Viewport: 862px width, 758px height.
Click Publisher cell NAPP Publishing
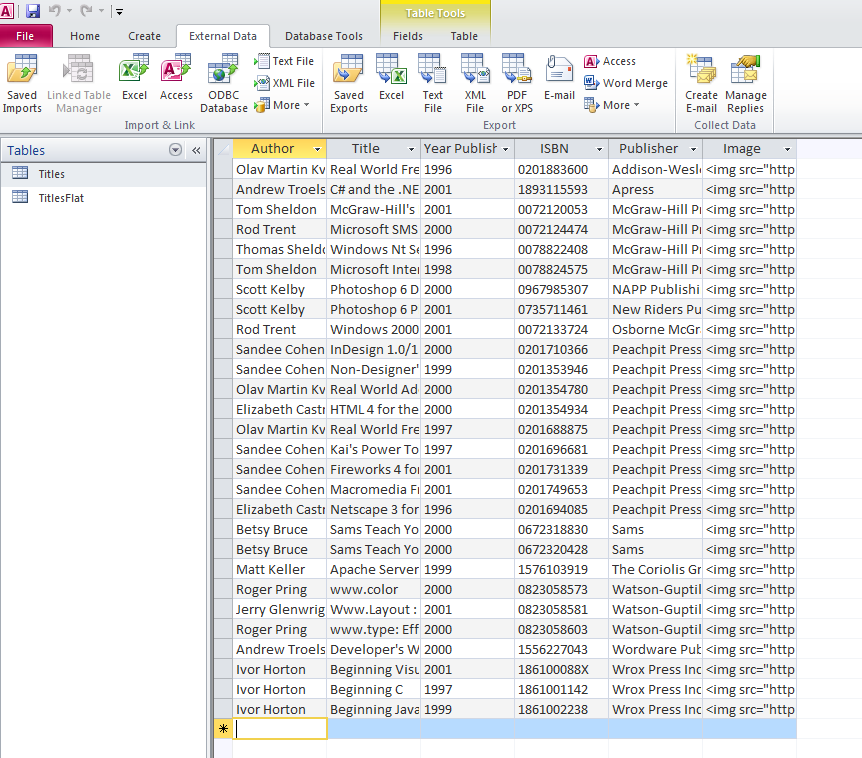pos(655,290)
